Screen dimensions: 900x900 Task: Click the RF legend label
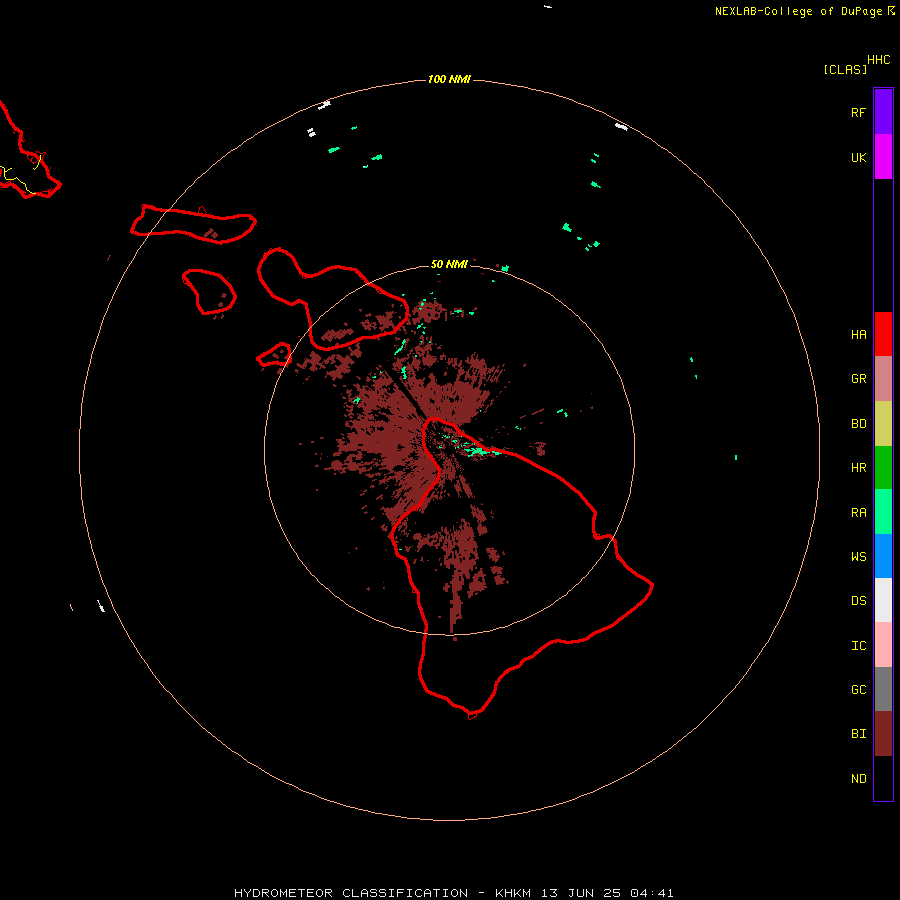(x=859, y=112)
